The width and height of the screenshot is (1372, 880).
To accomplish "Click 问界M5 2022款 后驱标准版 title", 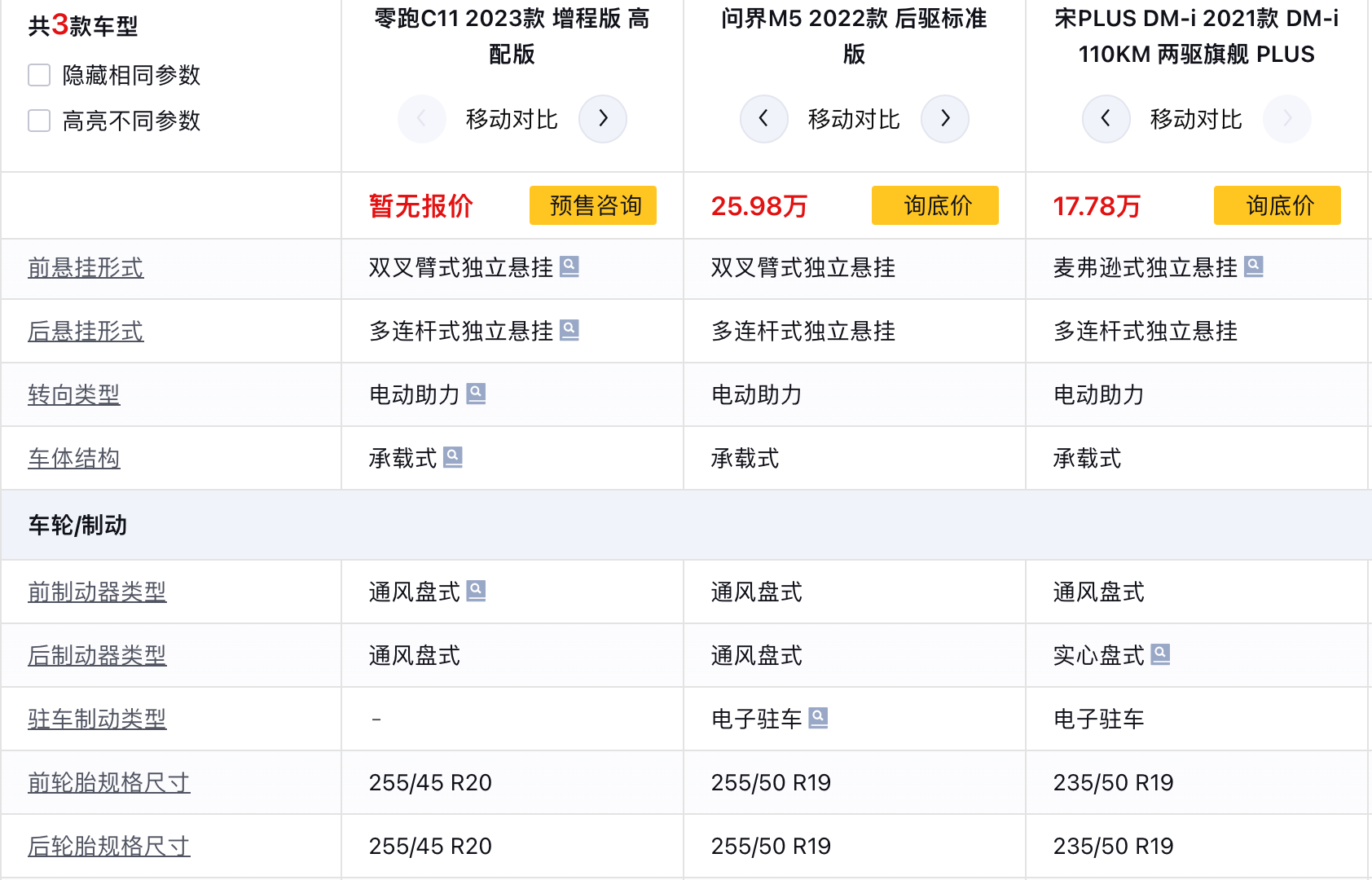I will pos(854,37).
